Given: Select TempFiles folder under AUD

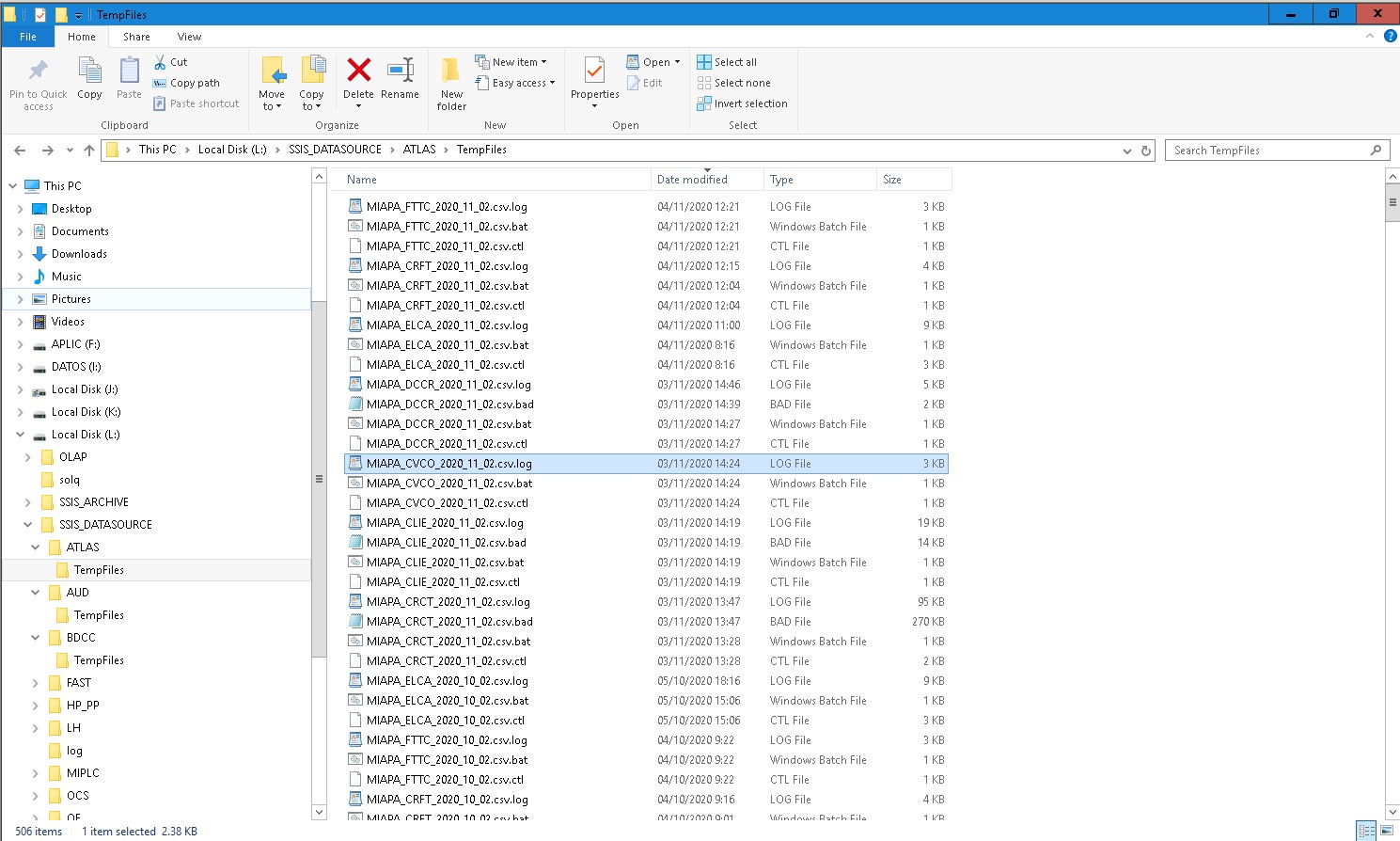Looking at the screenshot, I should click(x=99, y=615).
